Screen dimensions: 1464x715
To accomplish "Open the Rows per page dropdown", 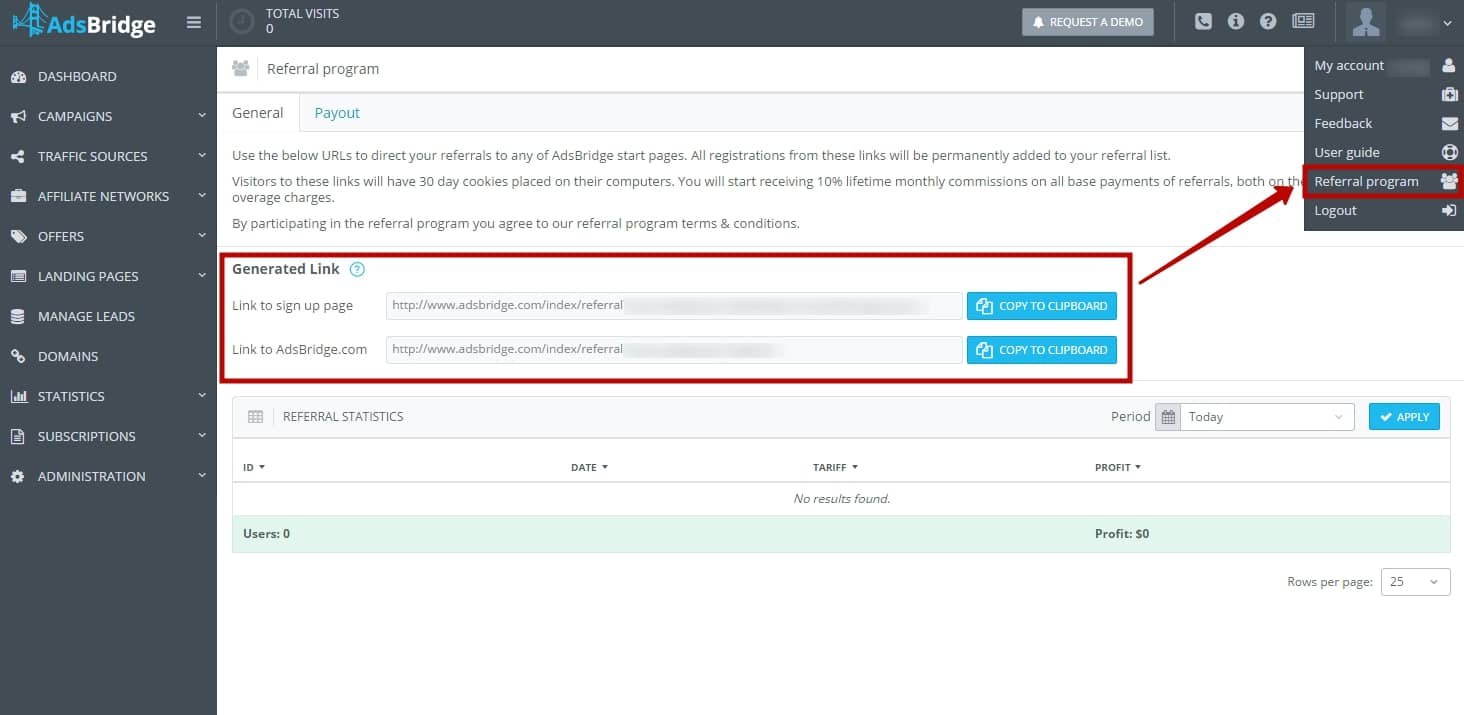I will (1415, 582).
